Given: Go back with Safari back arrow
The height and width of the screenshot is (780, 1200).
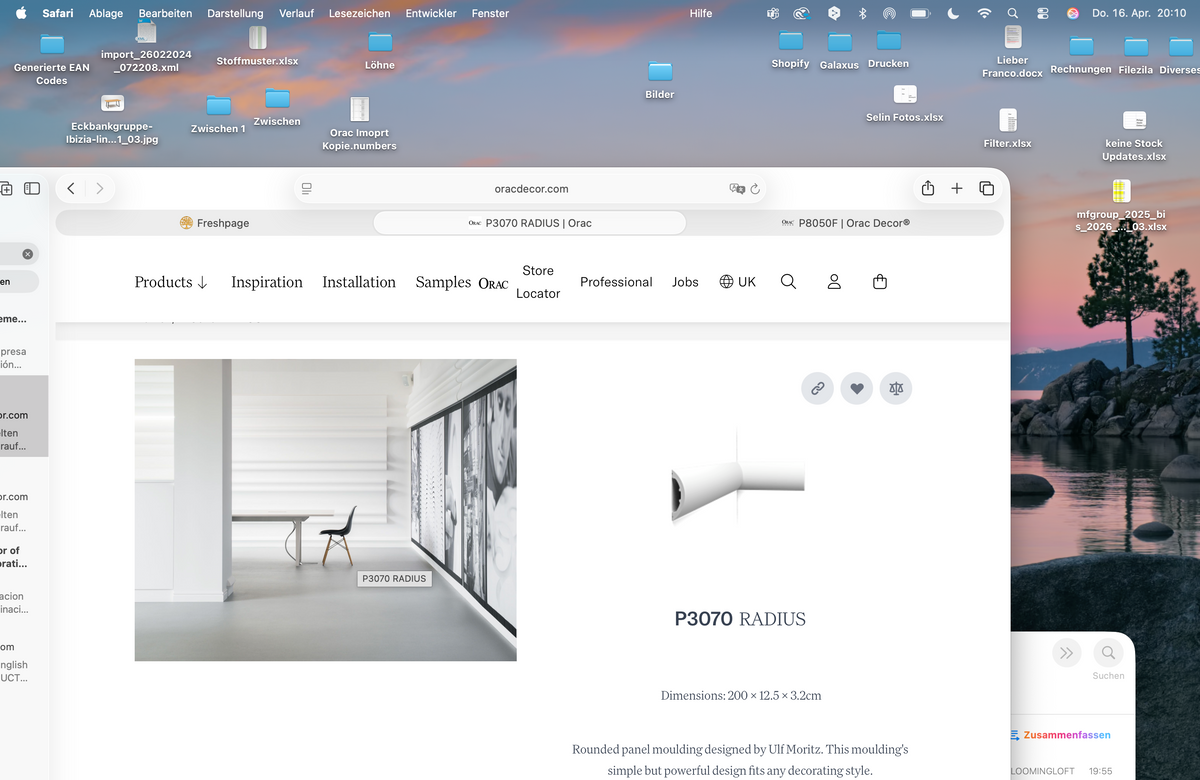Looking at the screenshot, I should pyautogui.click(x=71, y=188).
